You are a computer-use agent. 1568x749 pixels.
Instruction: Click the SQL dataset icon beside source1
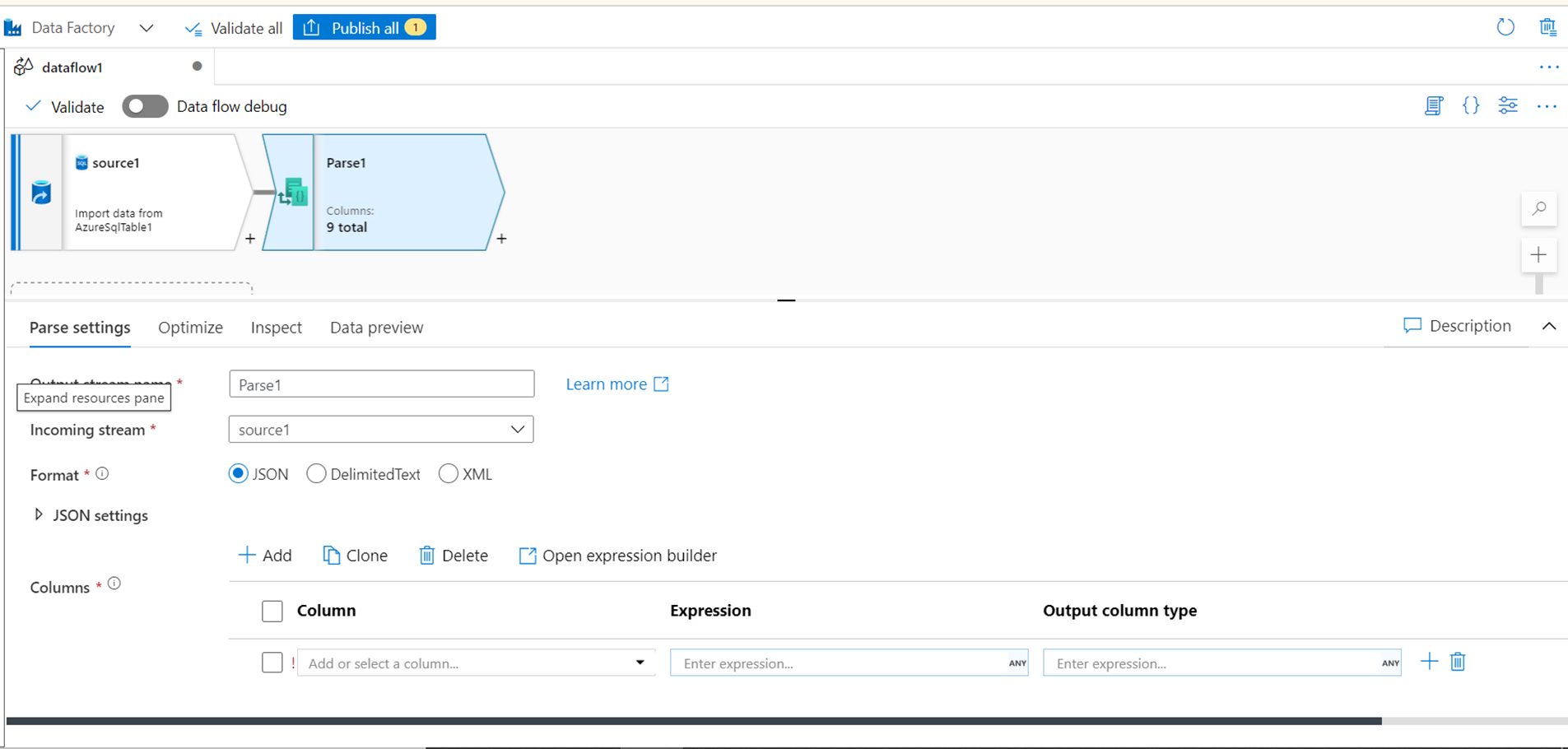click(x=81, y=163)
